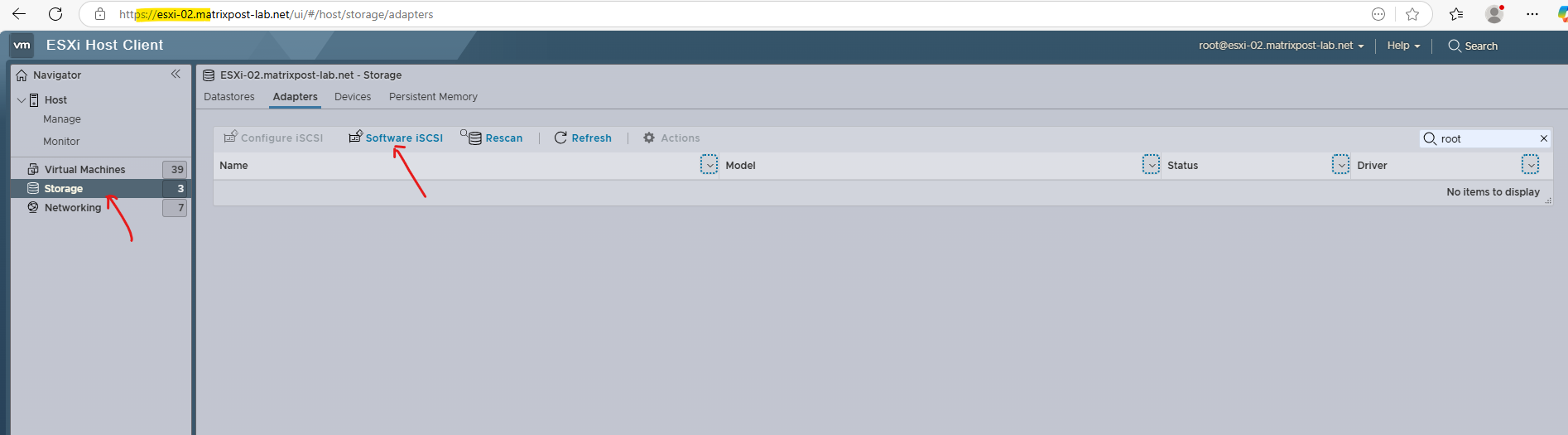Open the Actions gear menu
The height and width of the screenshot is (435, 1568).
click(x=671, y=138)
